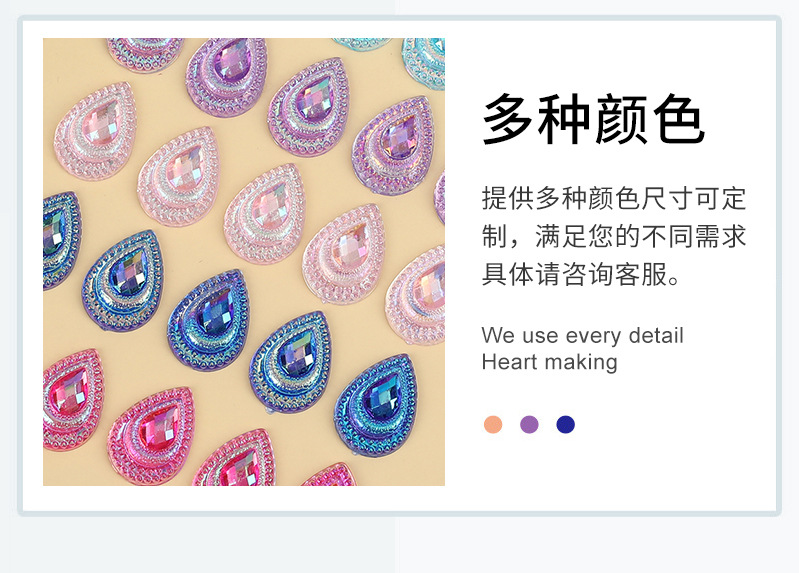Click the 'Heart making' text line
The width and height of the screenshot is (799, 573).
pos(549,362)
